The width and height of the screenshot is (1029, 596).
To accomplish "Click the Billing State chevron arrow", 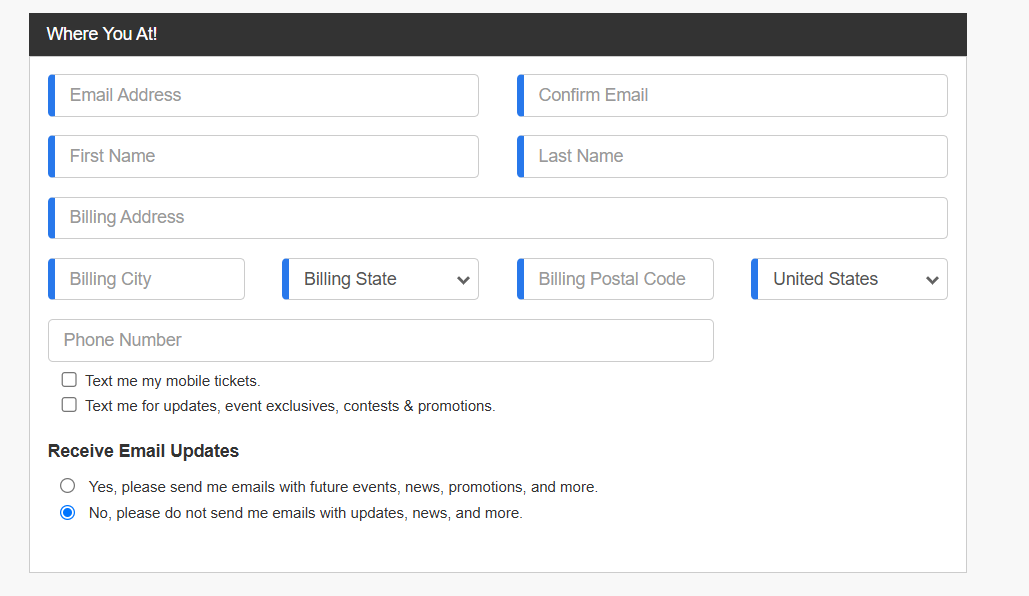I will point(463,280).
